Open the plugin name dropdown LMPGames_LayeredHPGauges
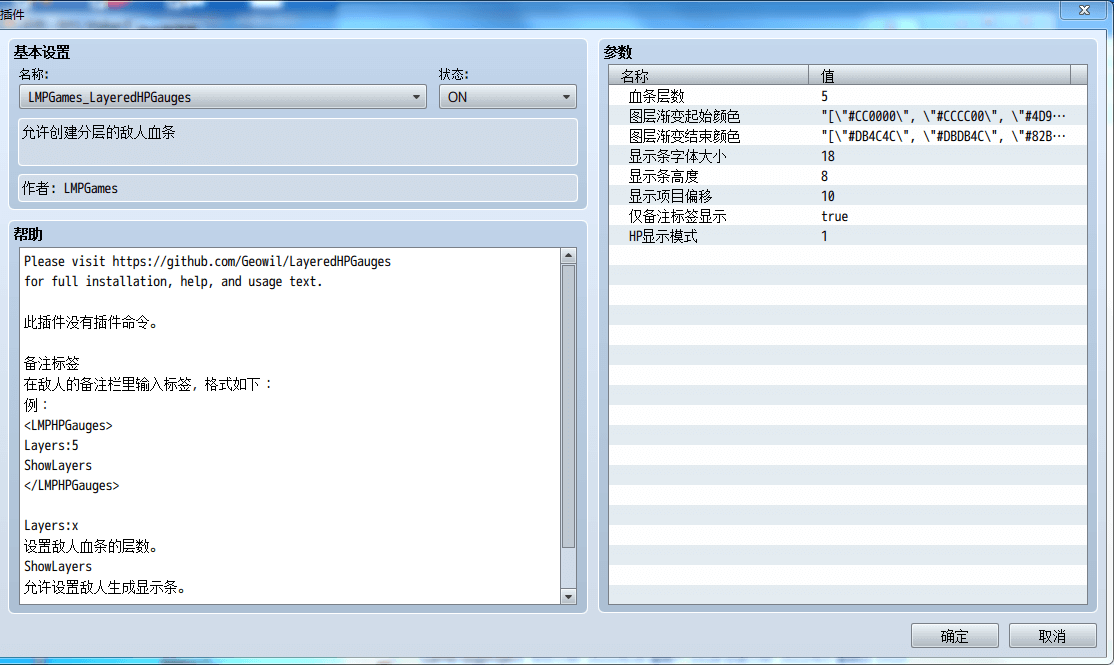This screenshot has width=1114, height=665. click(x=222, y=97)
